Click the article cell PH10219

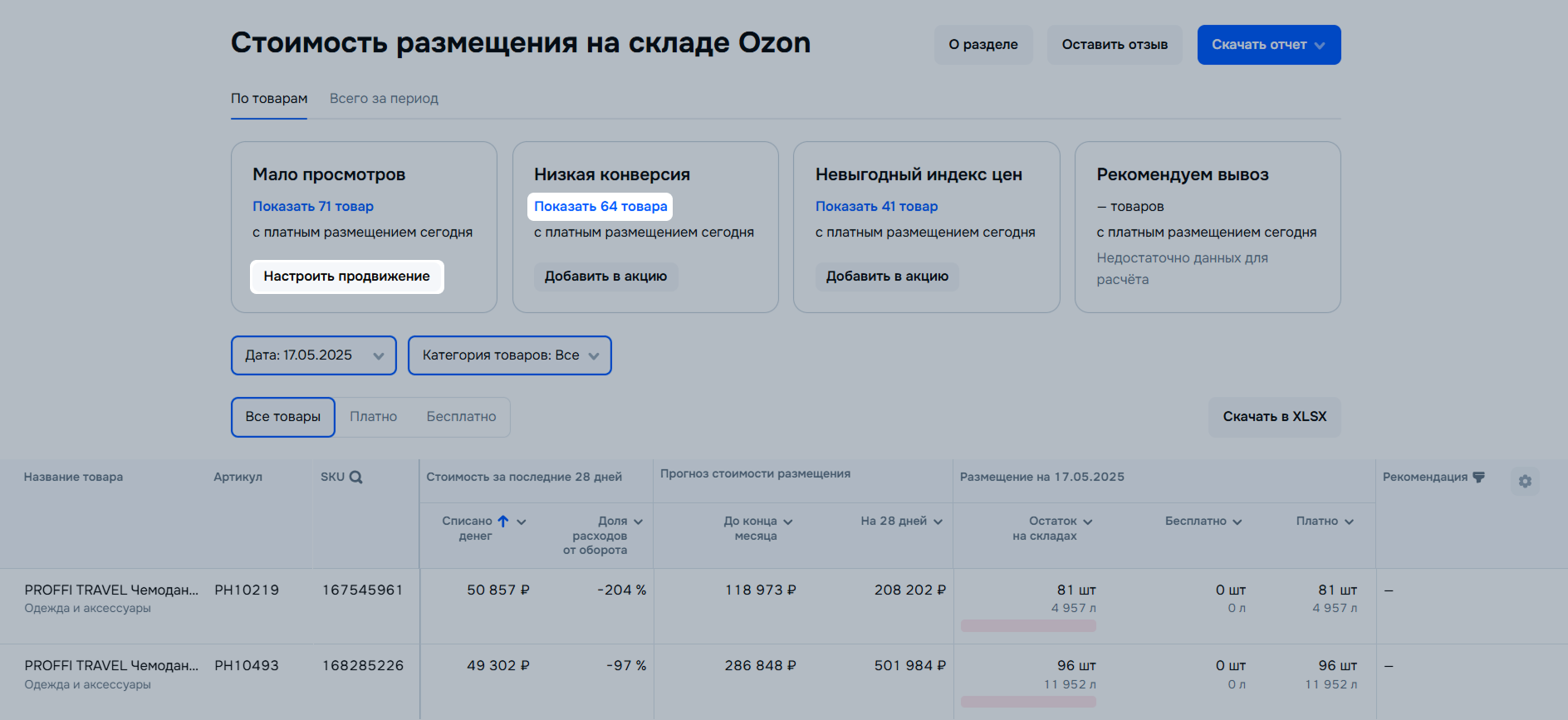[247, 590]
